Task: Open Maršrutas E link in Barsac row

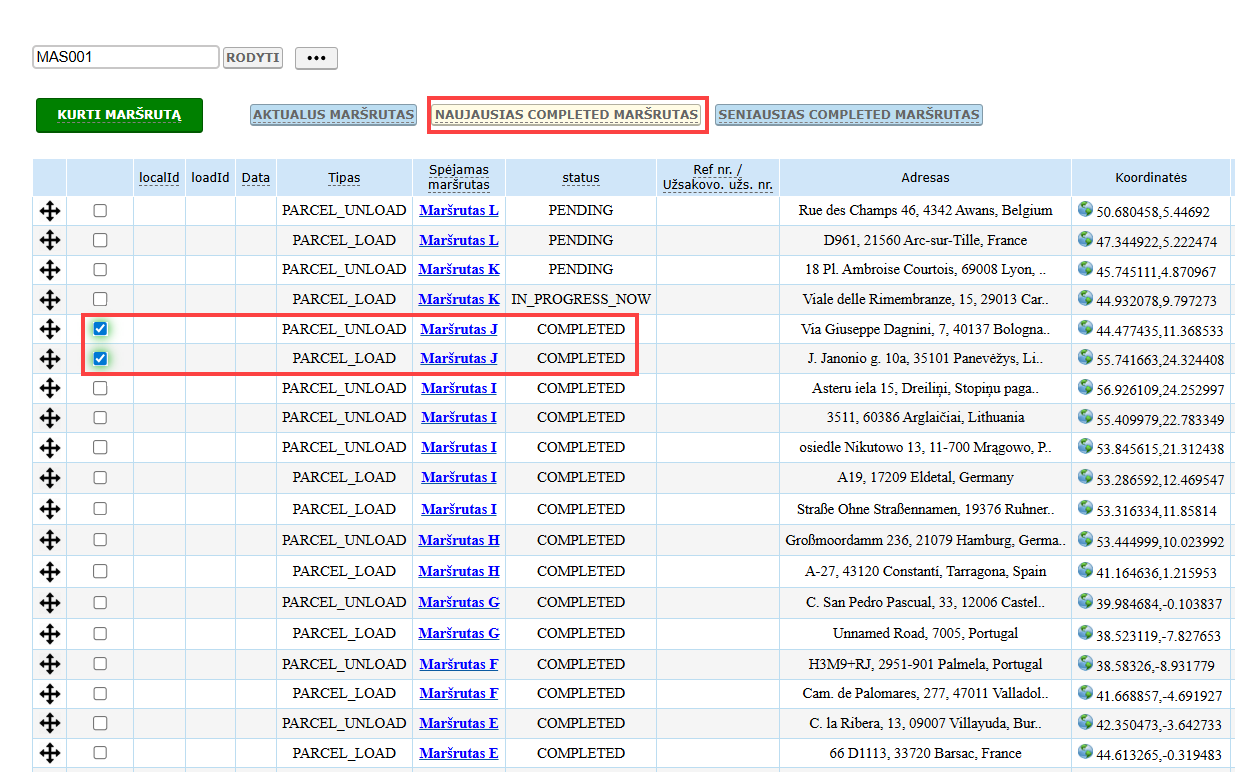Action: 459,753
